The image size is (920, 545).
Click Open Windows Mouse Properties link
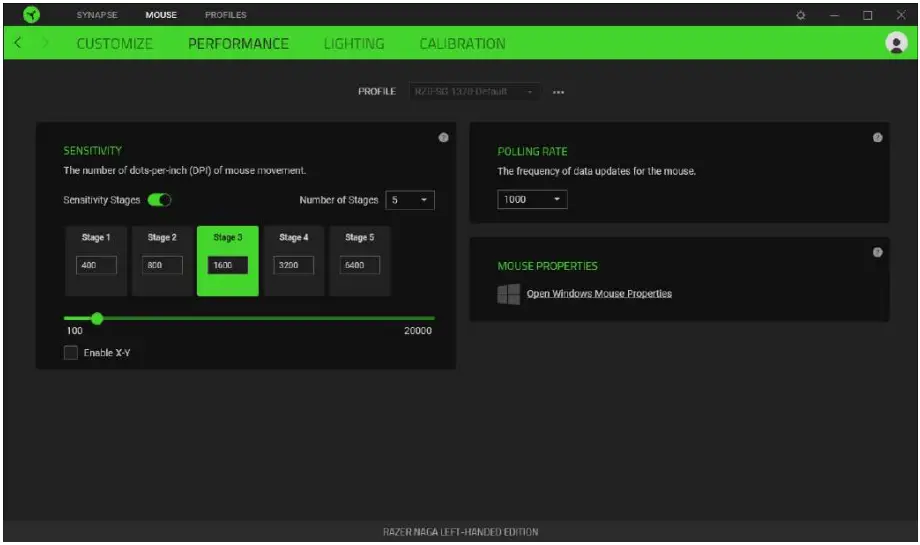tap(599, 293)
